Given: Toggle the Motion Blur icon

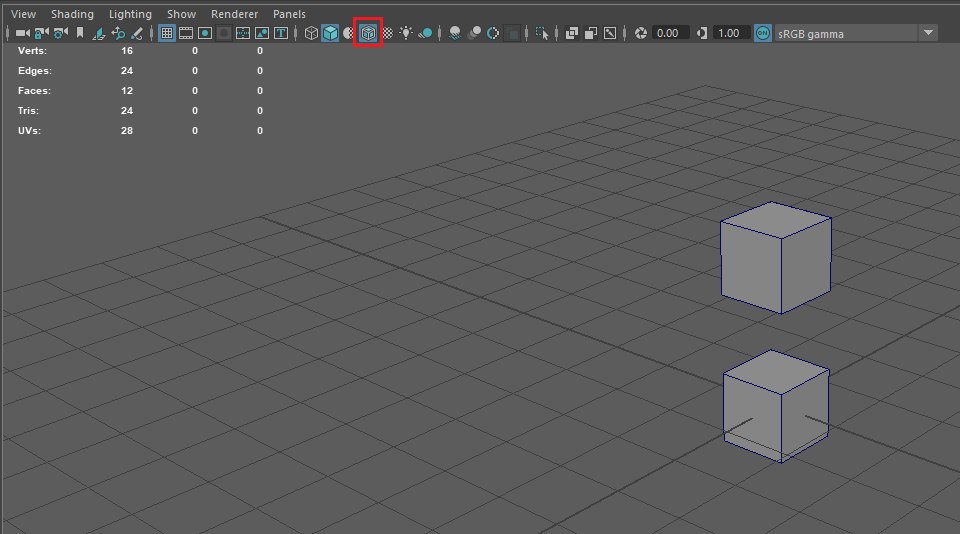Looking at the screenshot, I should pyautogui.click(x=474, y=33).
